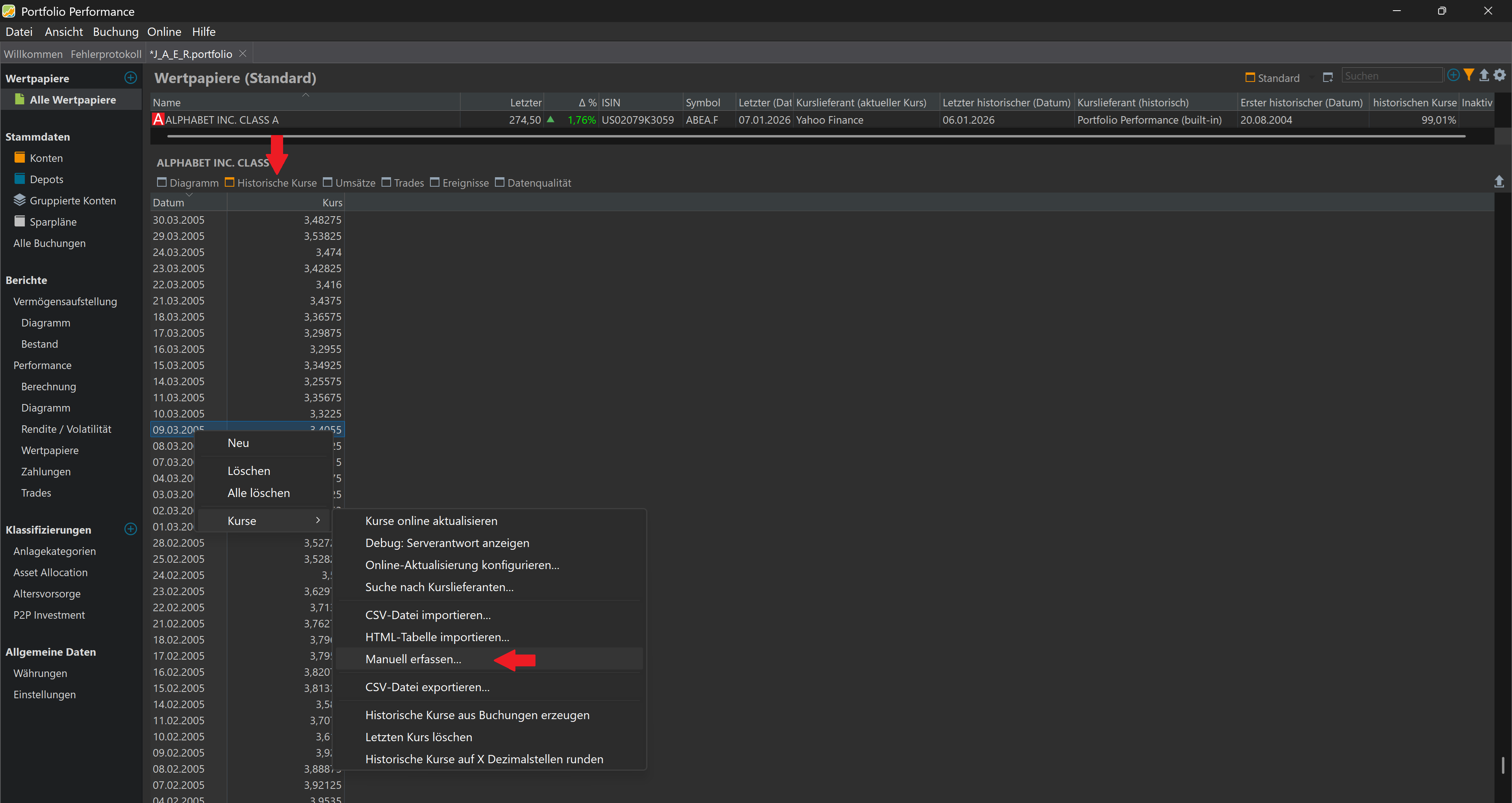Image resolution: width=1512 pixels, height=803 pixels.
Task: Click the plus icon beside Wertpapiere sidebar heading
Action: [x=130, y=78]
